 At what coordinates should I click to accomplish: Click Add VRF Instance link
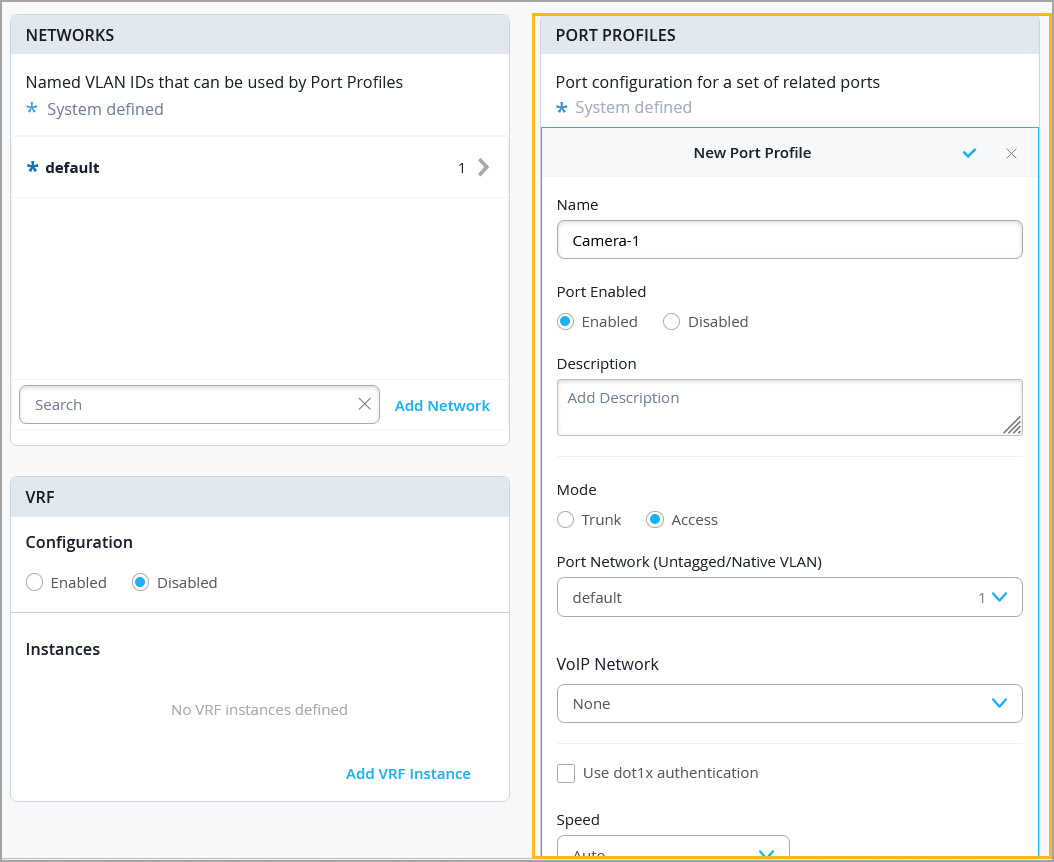tap(408, 774)
